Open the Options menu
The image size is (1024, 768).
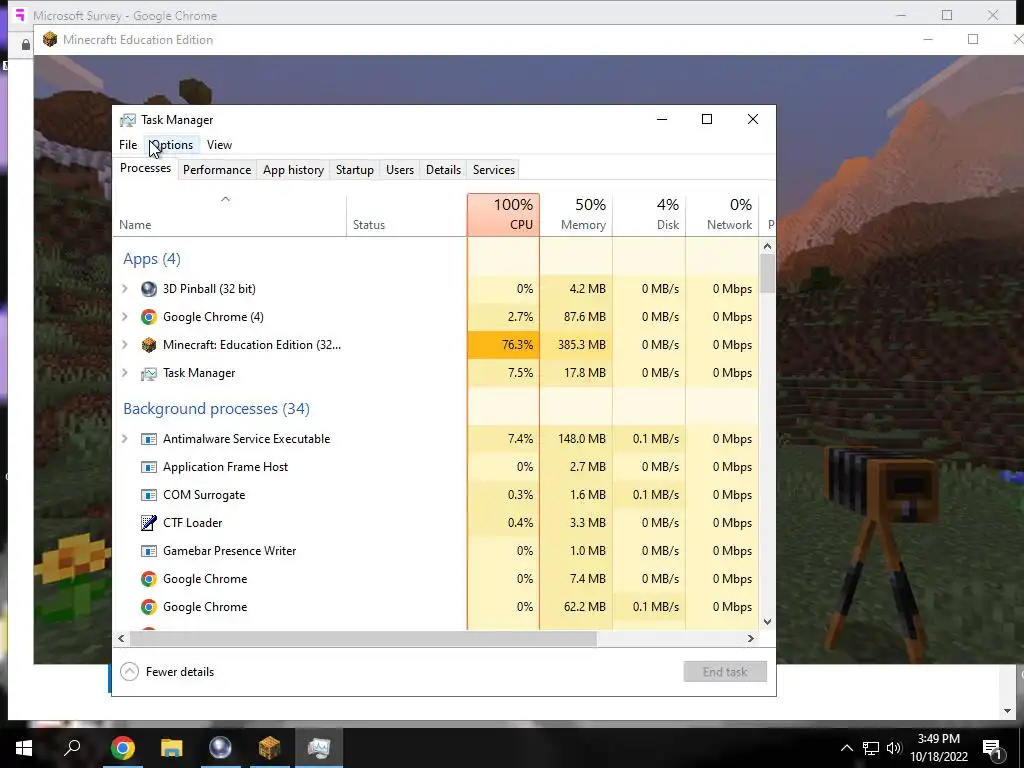coord(171,145)
